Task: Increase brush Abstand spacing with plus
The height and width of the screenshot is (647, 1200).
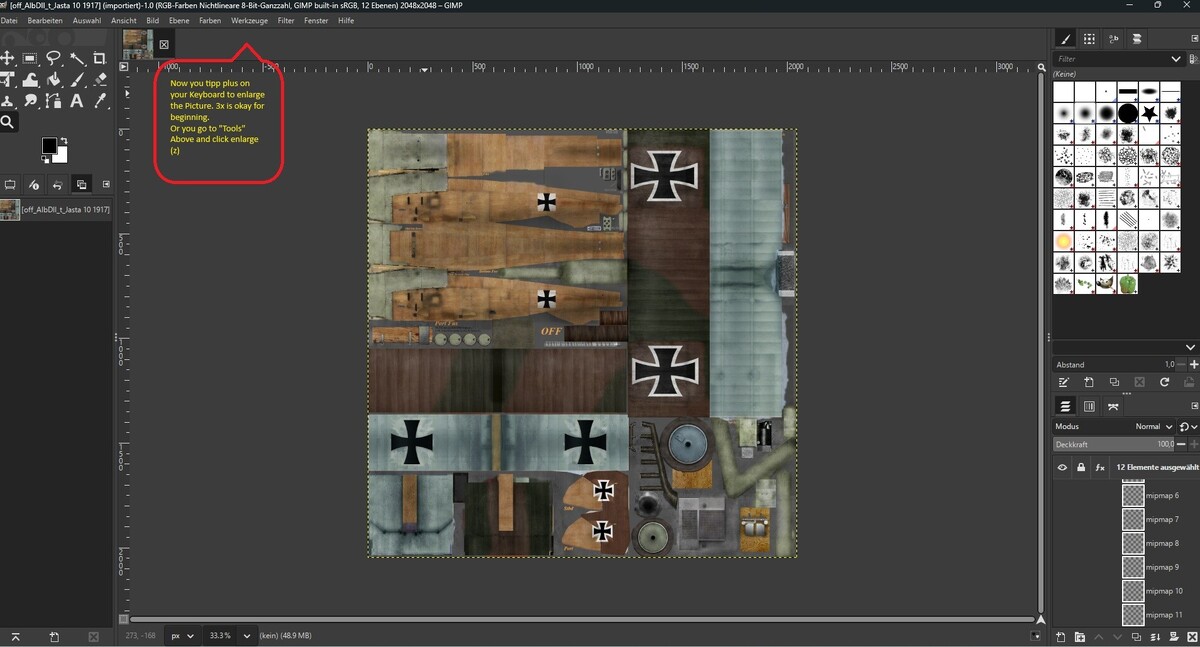Action: 1194,364
